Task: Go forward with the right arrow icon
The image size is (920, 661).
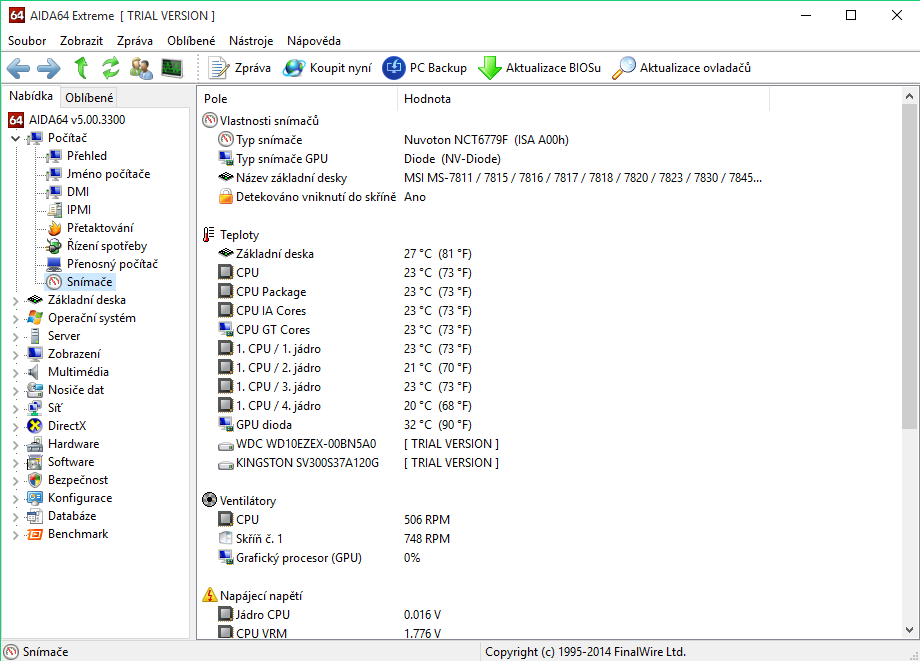Action: click(49, 68)
